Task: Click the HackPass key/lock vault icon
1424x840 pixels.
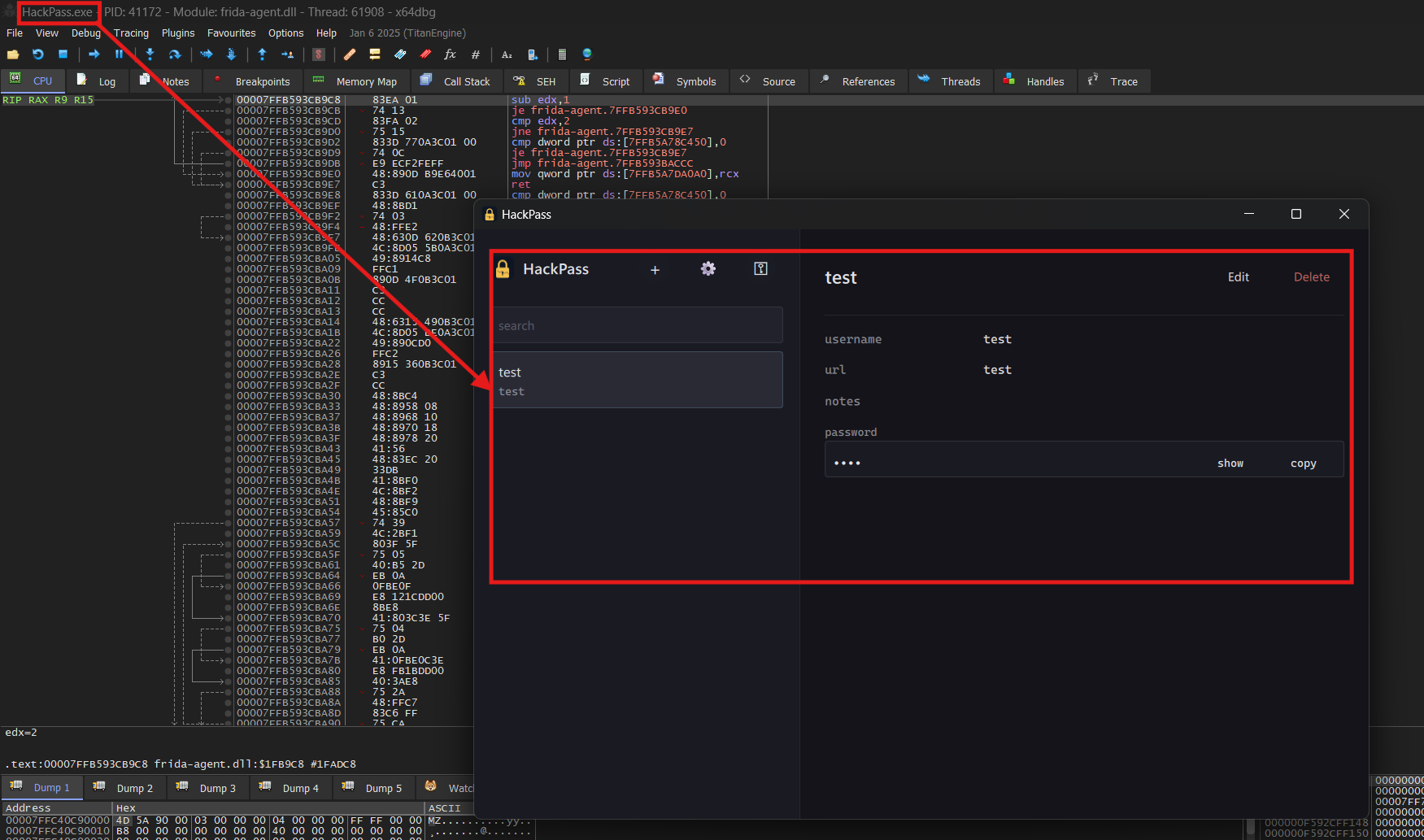Action: (x=760, y=269)
